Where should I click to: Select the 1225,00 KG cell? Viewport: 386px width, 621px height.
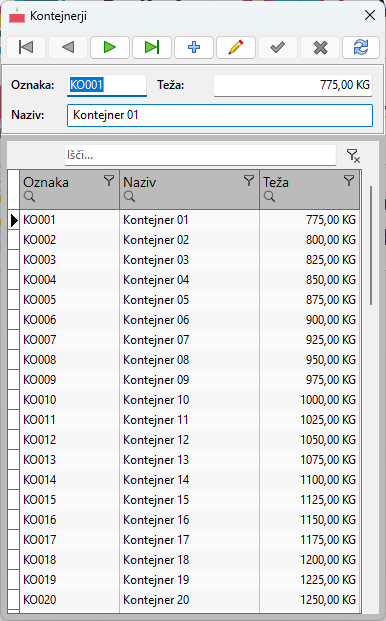(310, 580)
